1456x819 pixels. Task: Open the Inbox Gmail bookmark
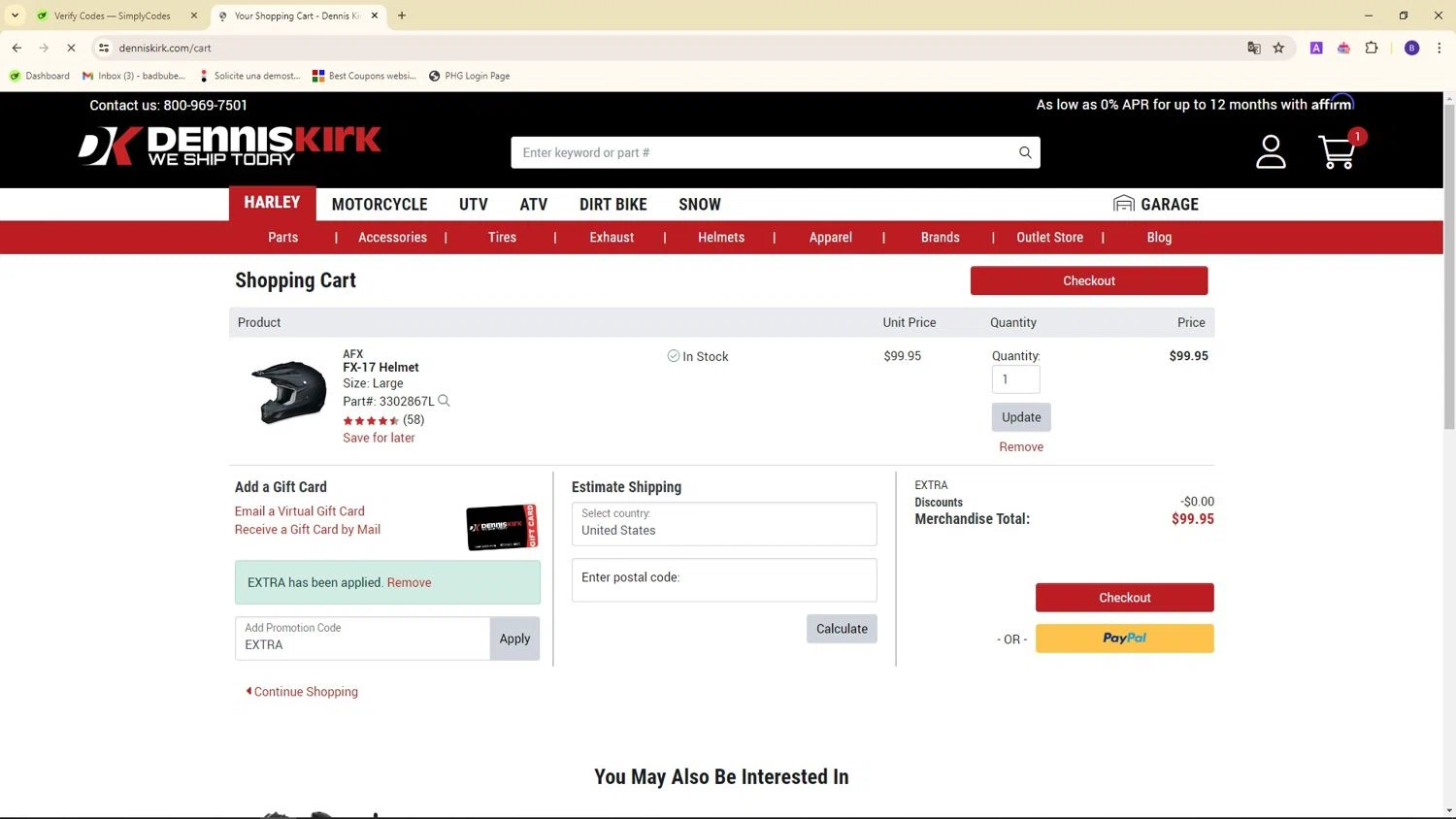coord(134,76)
